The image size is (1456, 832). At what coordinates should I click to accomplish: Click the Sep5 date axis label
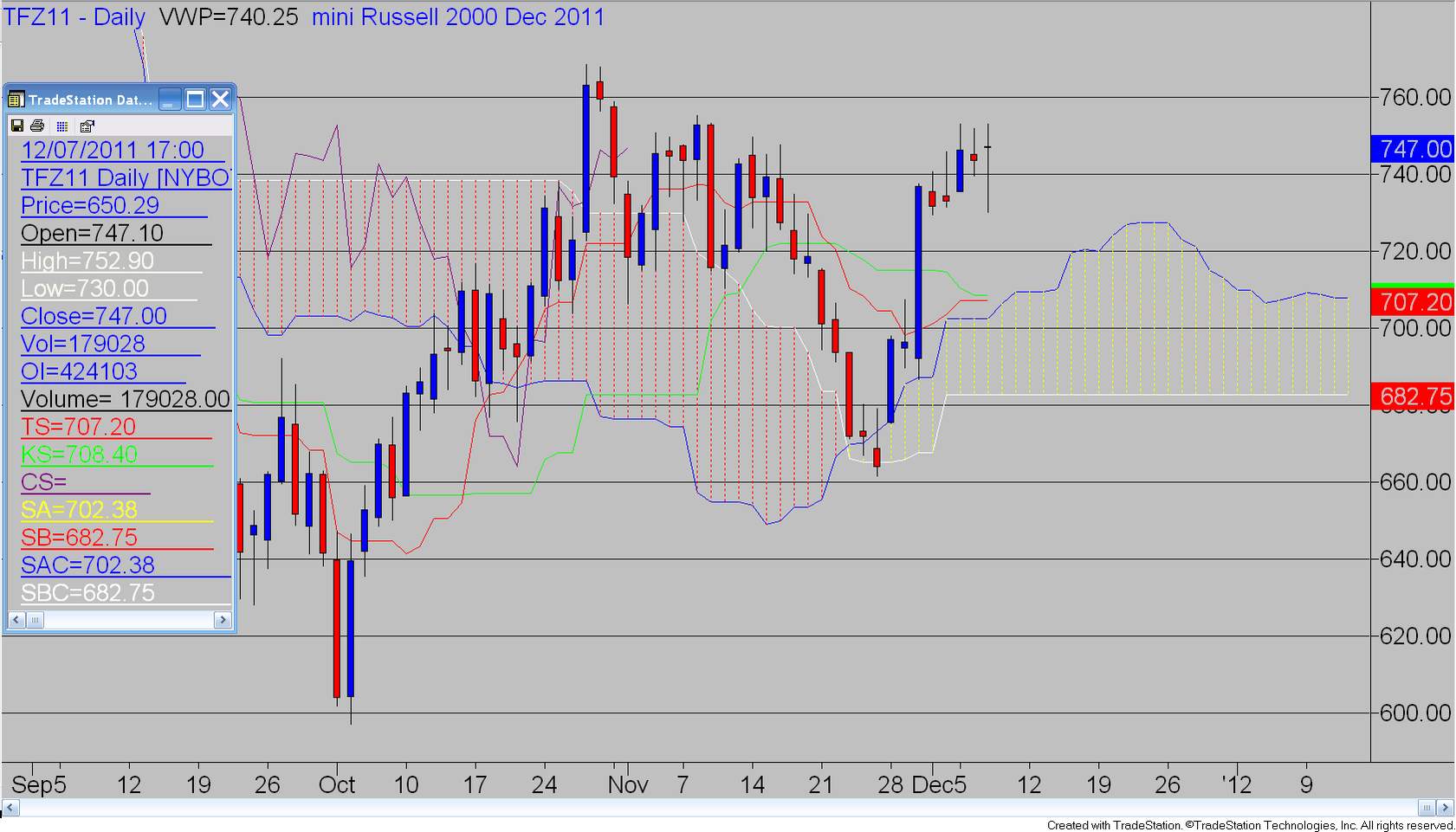tap(39, 785)
